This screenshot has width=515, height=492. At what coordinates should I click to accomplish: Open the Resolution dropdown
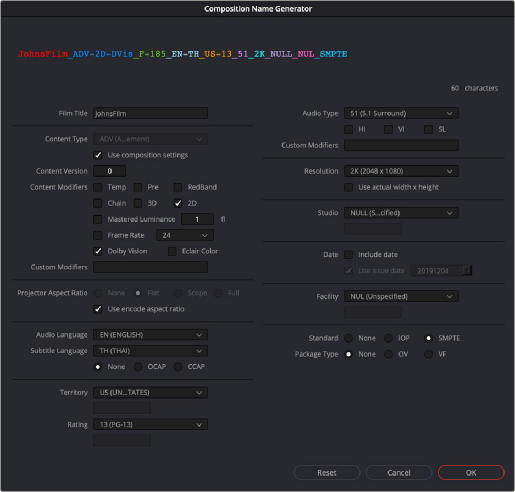pos(401,171)
